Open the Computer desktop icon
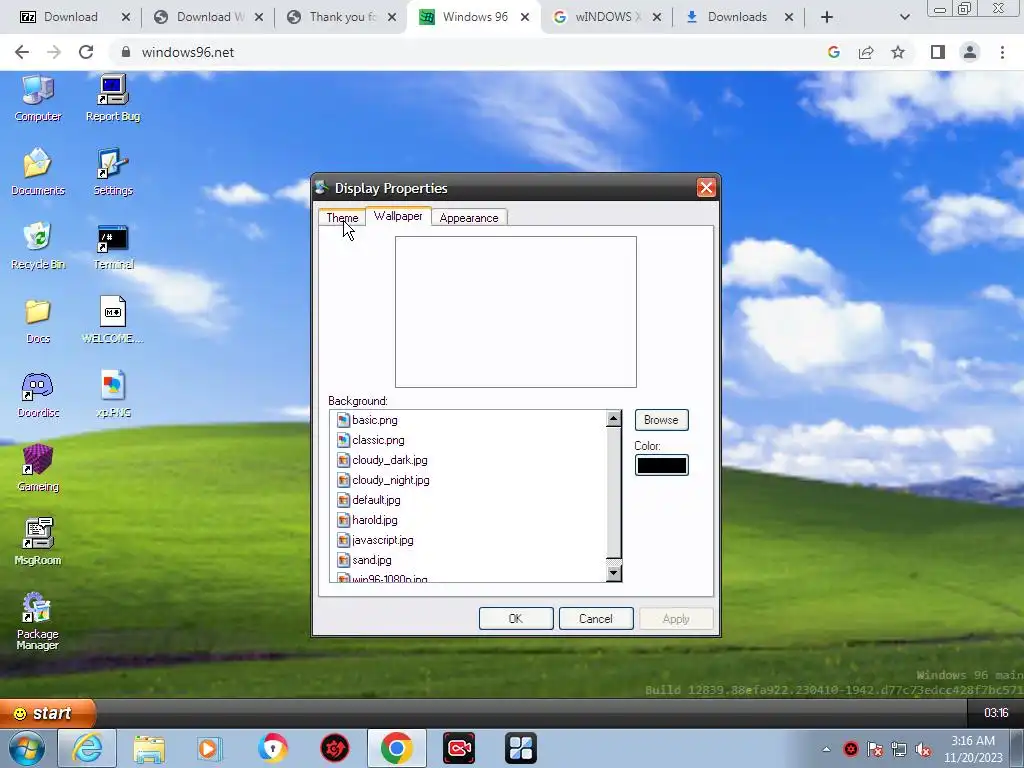Viewport: 1024px width, 768px height. tap(37, 98)
